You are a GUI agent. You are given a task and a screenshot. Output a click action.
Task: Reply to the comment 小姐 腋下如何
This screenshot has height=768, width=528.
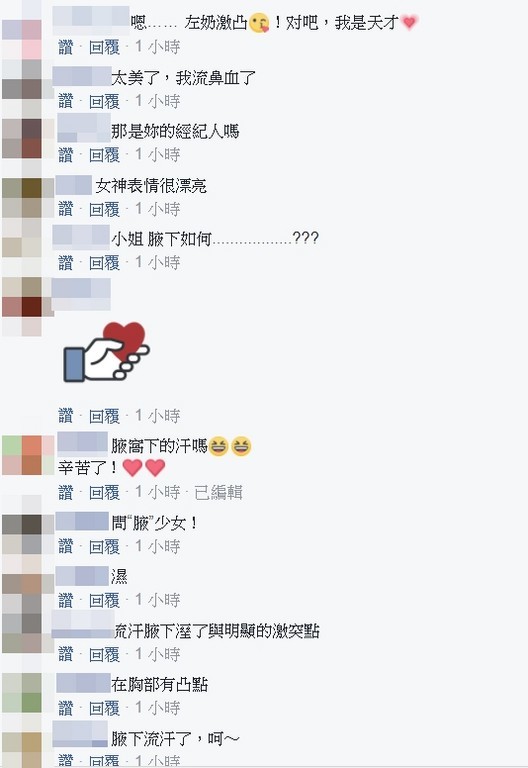click(104, 263)
